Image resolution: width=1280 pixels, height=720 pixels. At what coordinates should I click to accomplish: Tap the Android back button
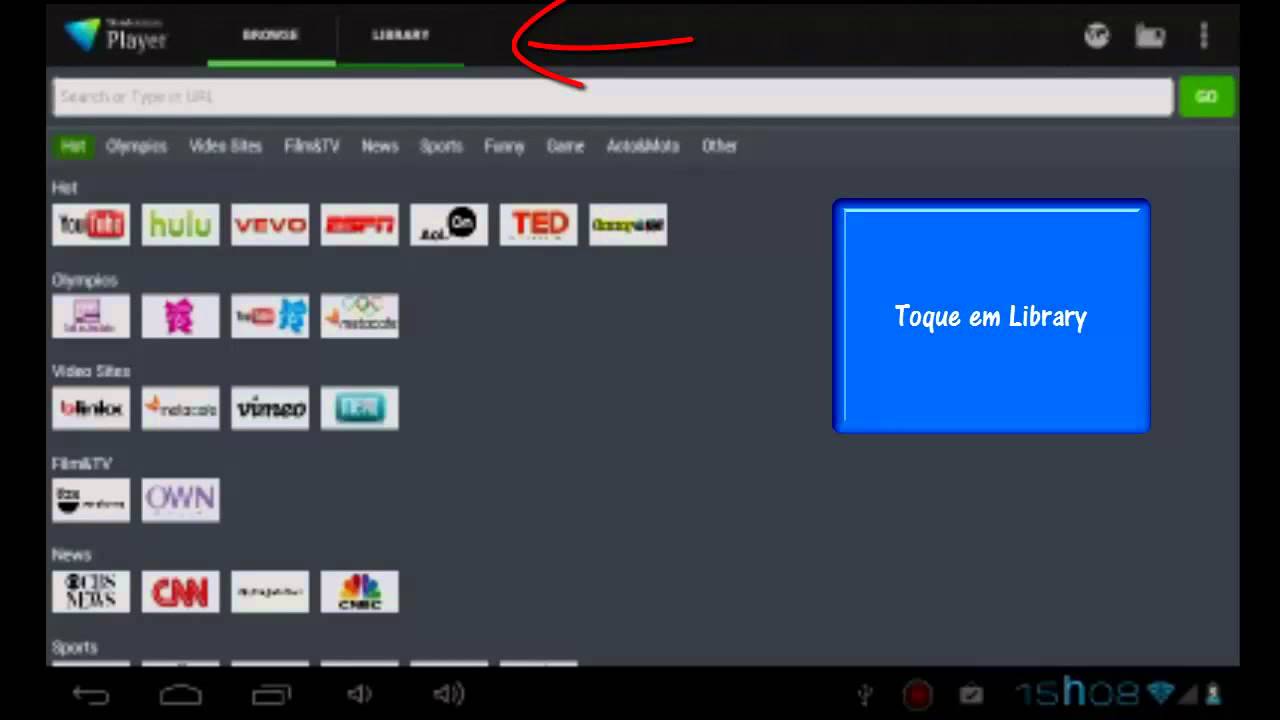(91, 694)
